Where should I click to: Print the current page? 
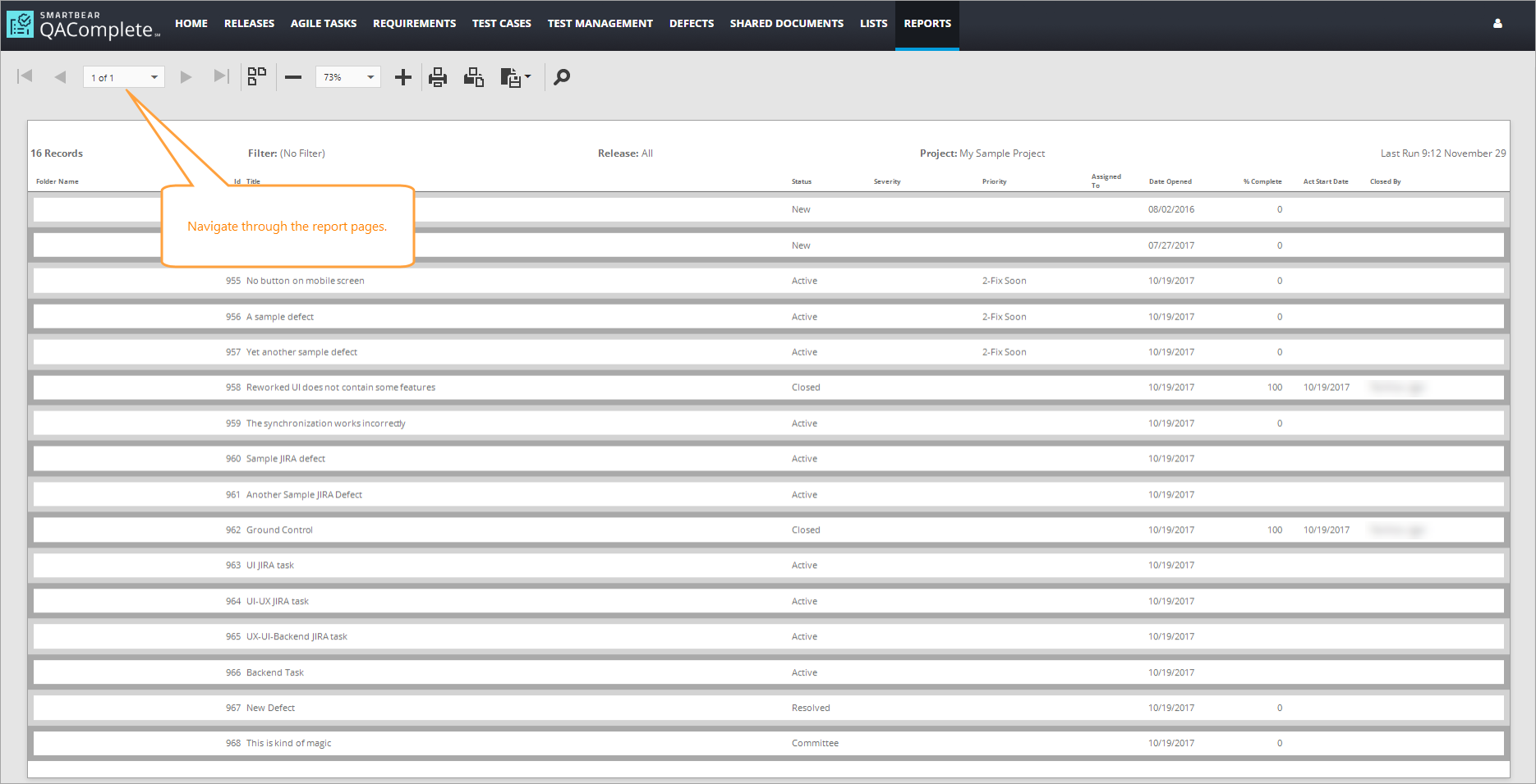tap(474, 77)
